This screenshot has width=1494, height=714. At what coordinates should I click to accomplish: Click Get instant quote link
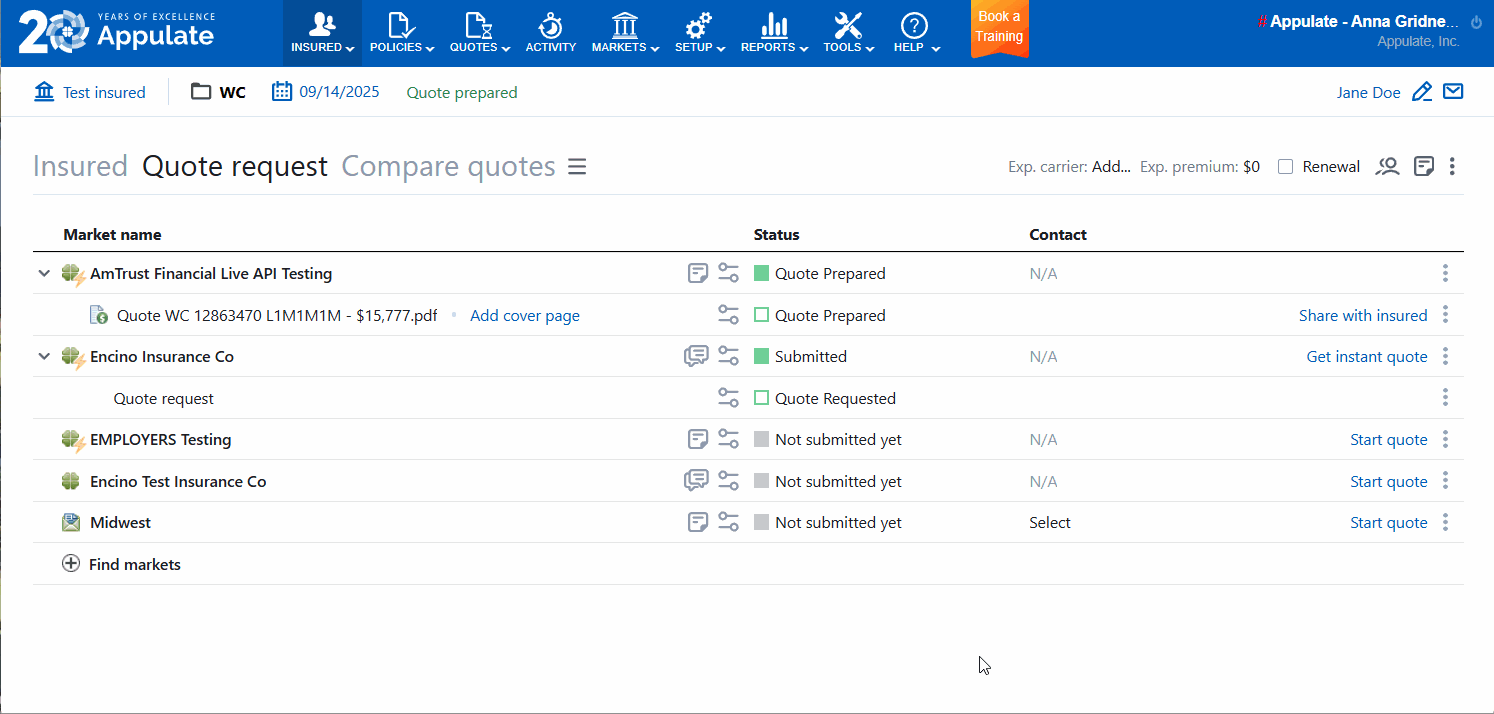(x=1367, y=357)
